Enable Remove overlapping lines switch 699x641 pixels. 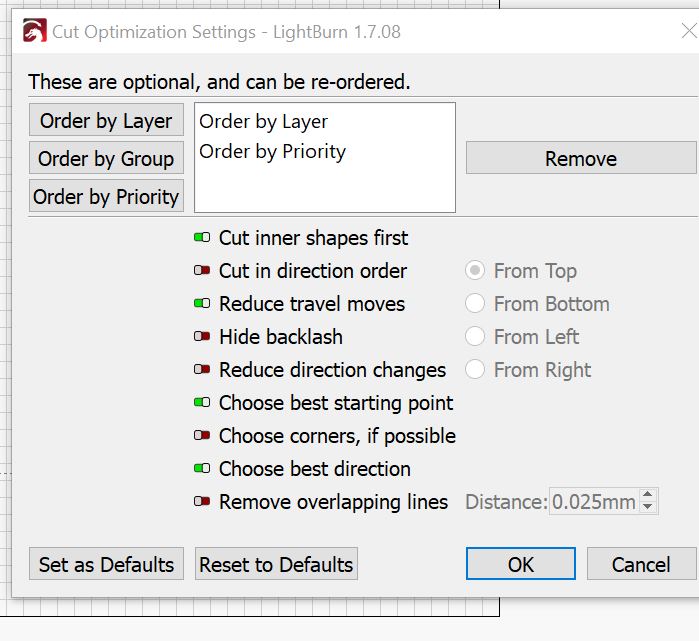click(202, 501)
